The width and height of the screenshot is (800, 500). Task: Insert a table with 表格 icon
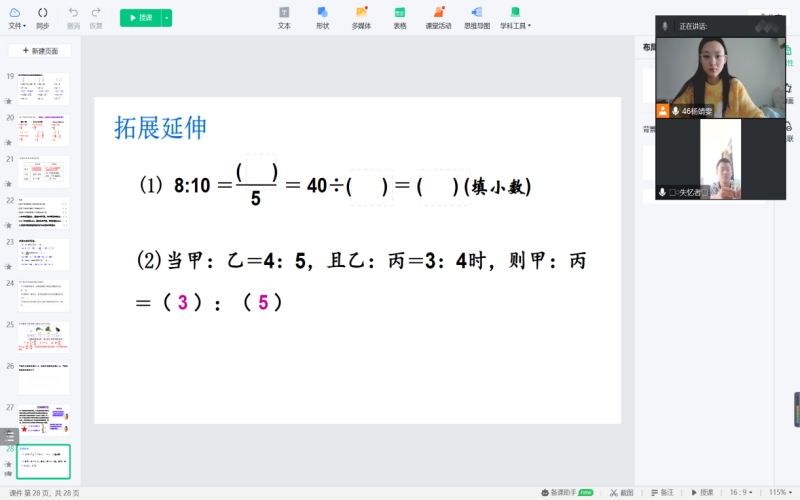399,17
